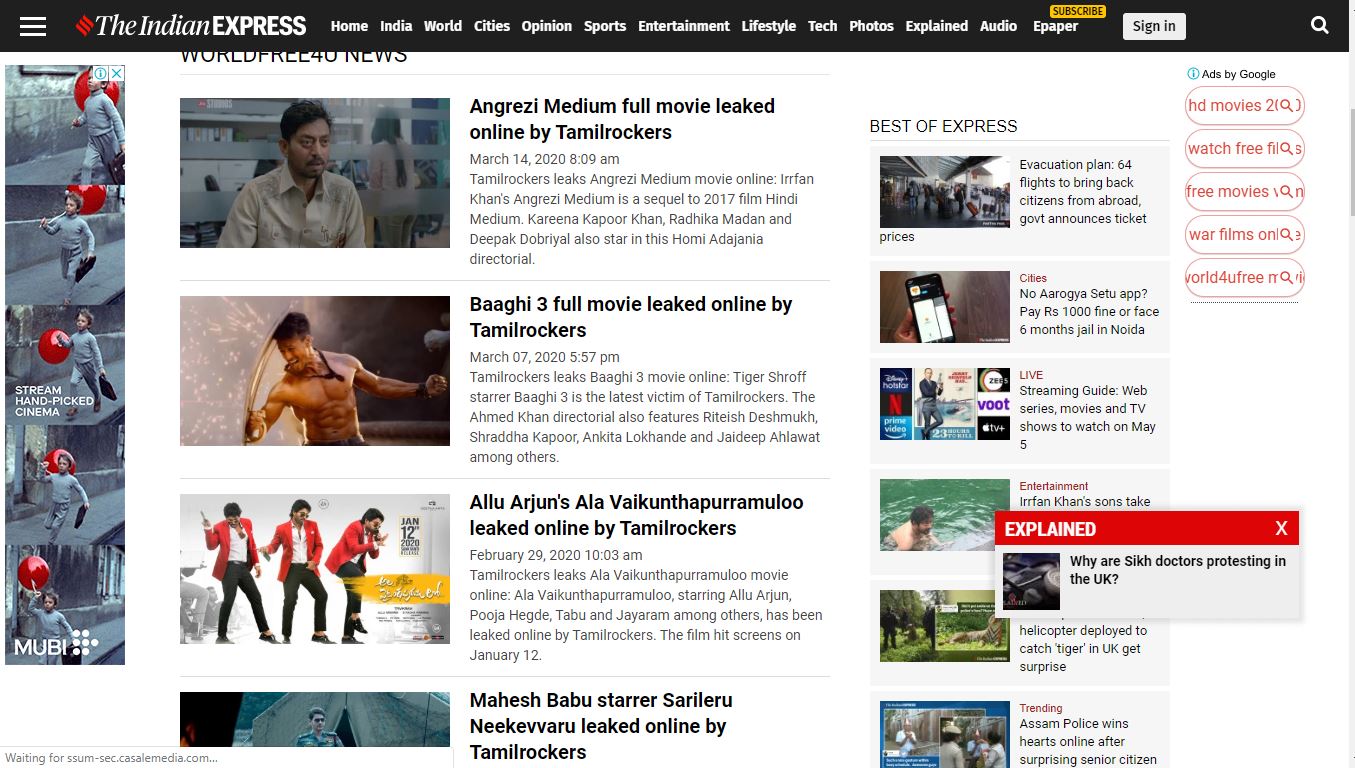Click the MUBI hand-picked cinema ad
Screen dimensions: 1355x768
[65, 365]
